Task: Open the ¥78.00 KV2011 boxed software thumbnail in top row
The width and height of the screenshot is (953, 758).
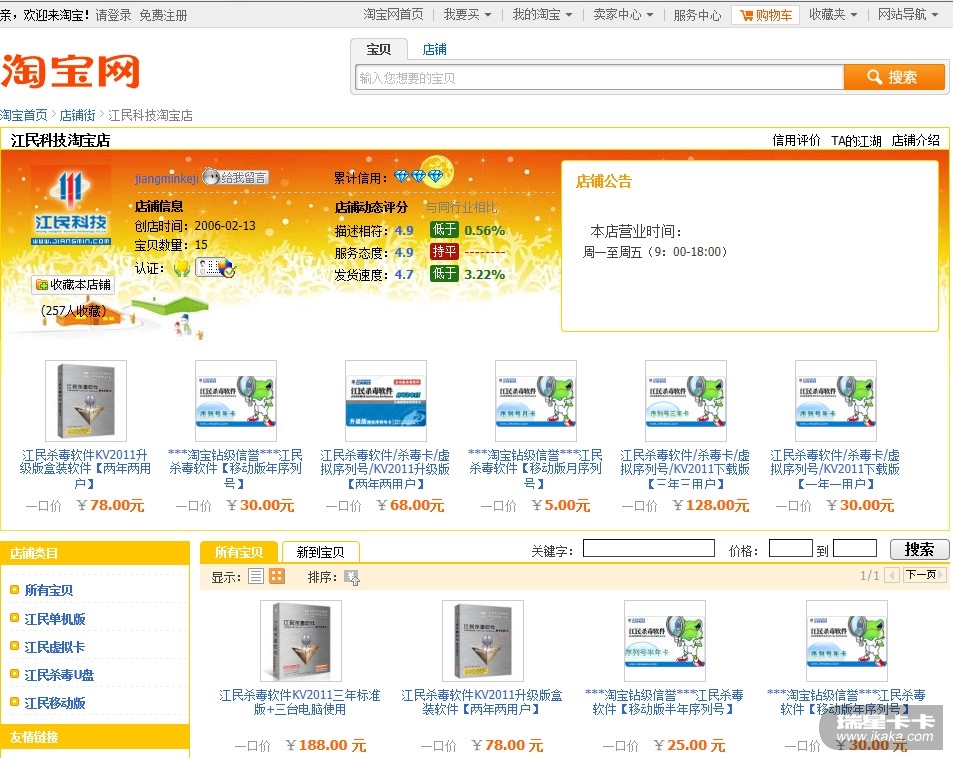Action: click(86, 401)
